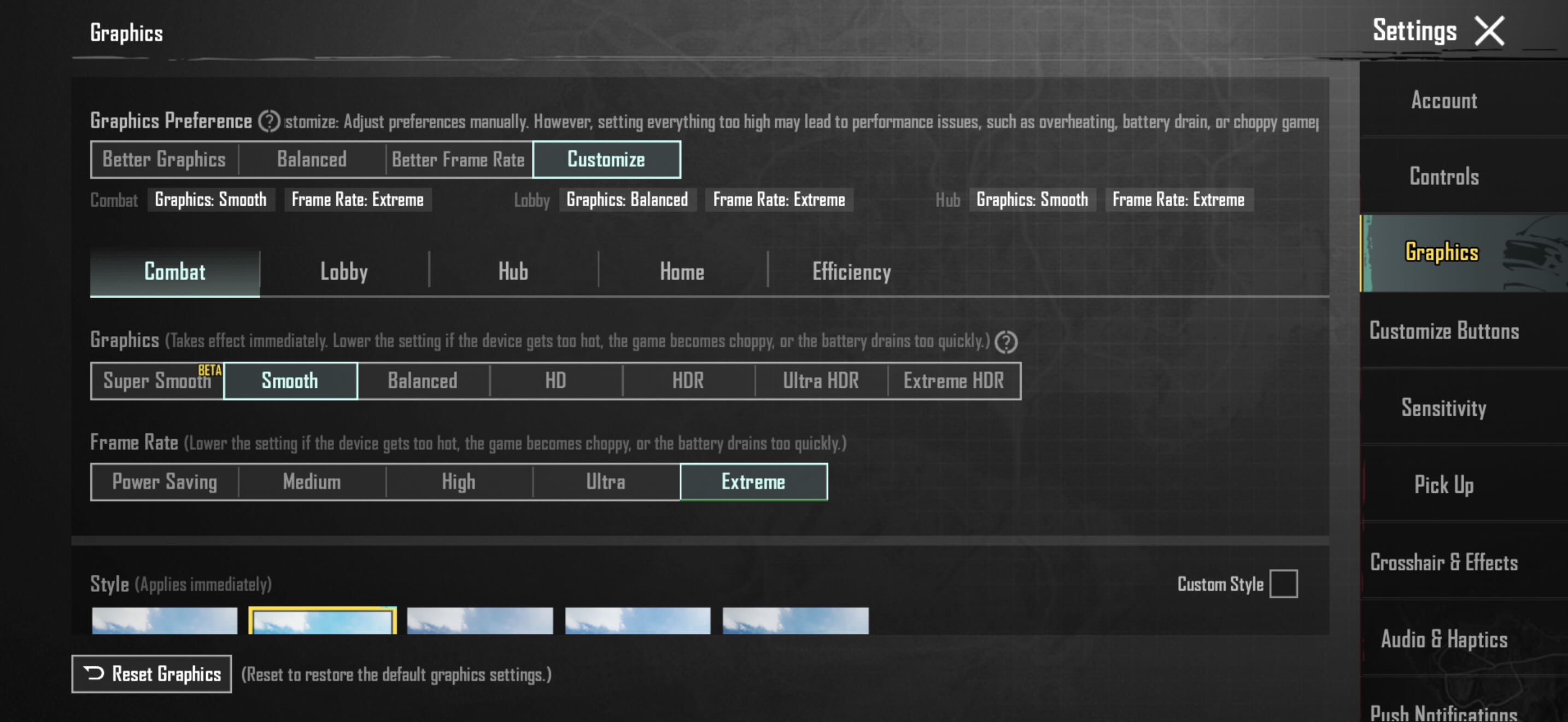The height and width of the screenshot is (722, 1568).
Task: Open Sensitivity settings in sidebar
Action: point(1443,407)
